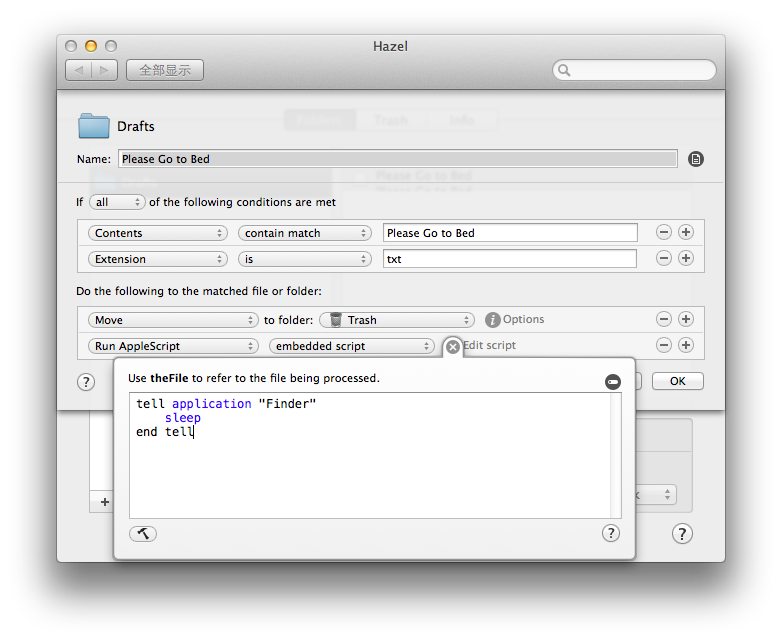Viewport: 782px width, 641px height.
Task: Expand the 'contain match' operator dropdown
Action: coord(305,233)
